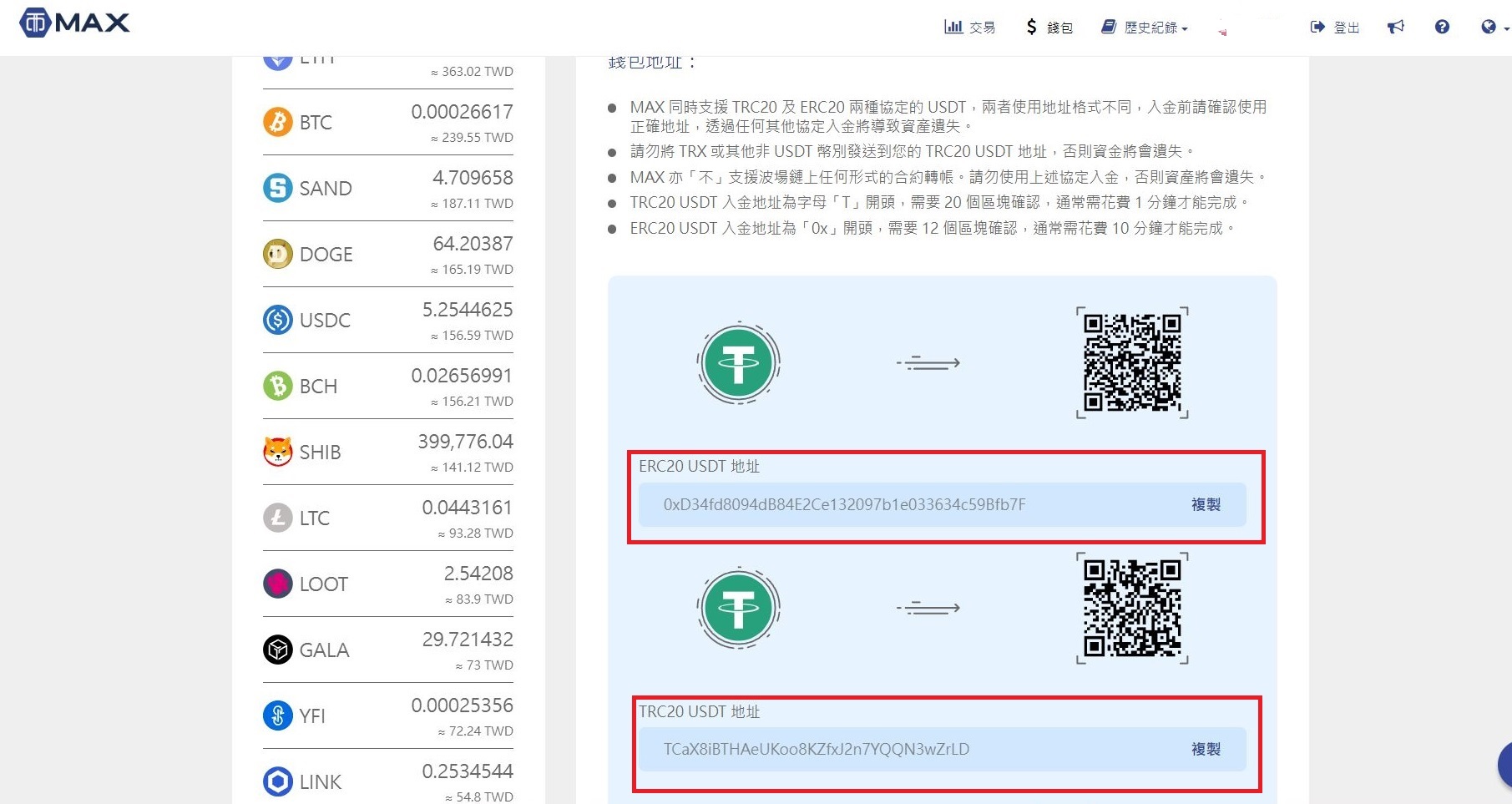Click the bar chart icon beside 交易
The image size is (1512, 804).
click(x=953, y=27)
